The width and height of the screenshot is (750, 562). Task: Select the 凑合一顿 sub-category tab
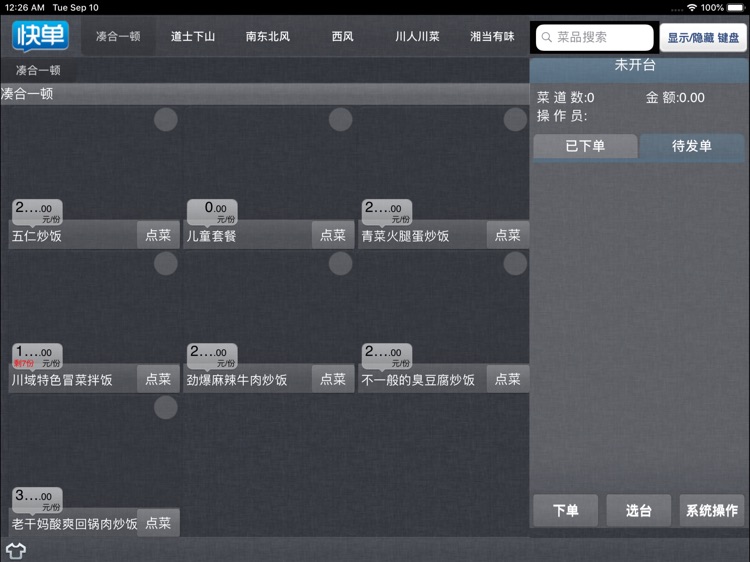[38, 70]
